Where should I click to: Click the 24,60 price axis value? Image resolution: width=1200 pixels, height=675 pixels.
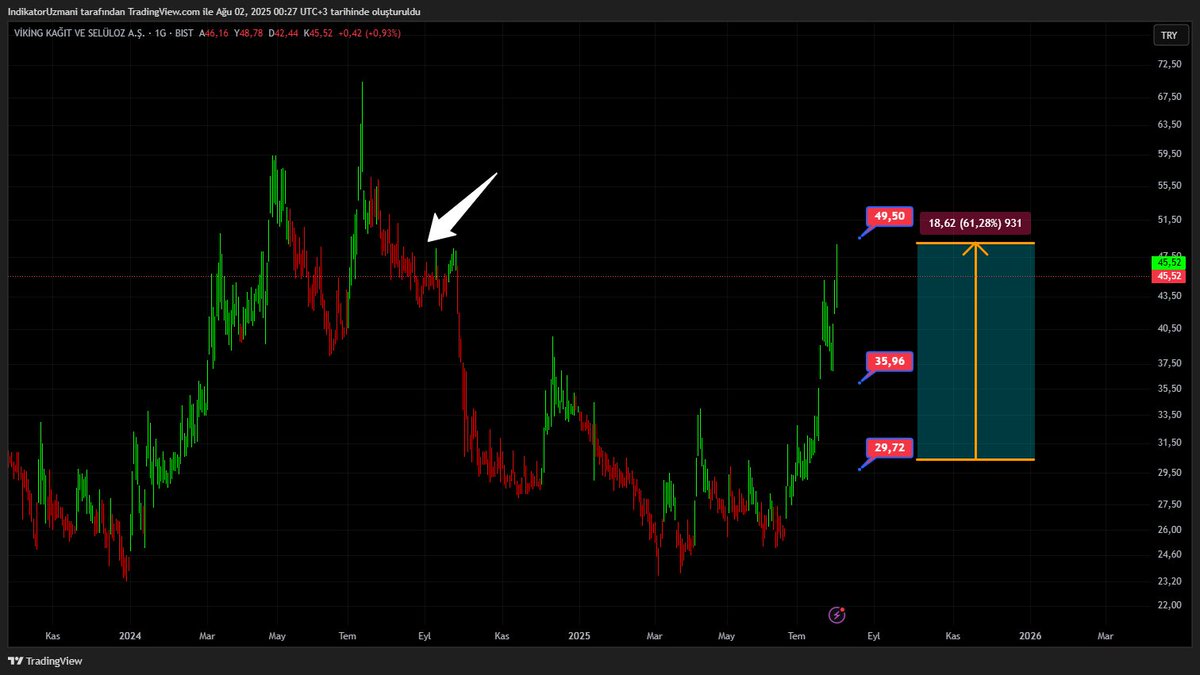(1168, 554)
